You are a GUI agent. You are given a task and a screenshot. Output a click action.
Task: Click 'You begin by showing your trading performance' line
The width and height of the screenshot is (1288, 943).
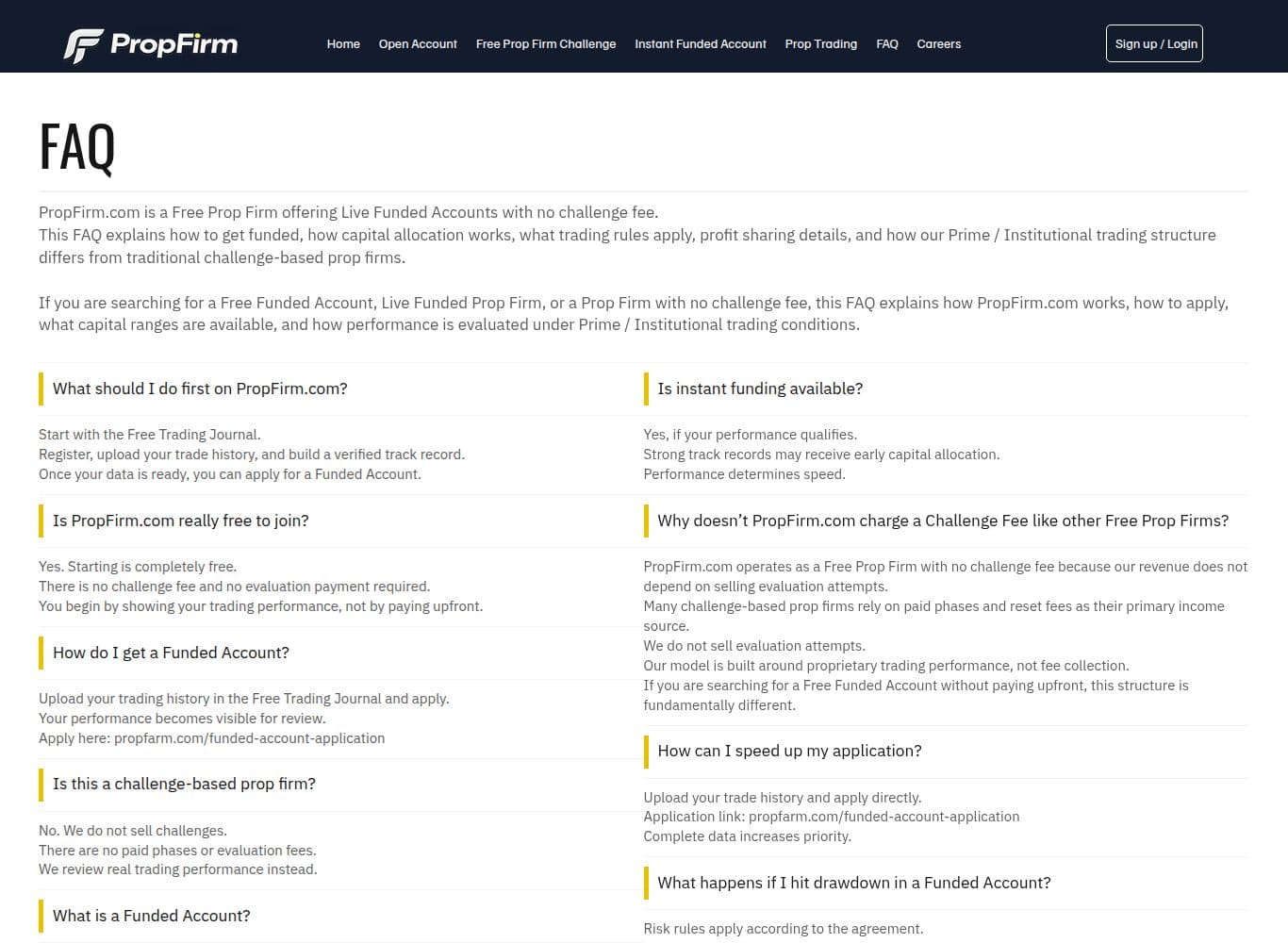pyautogui.click(x=261, y=606)
